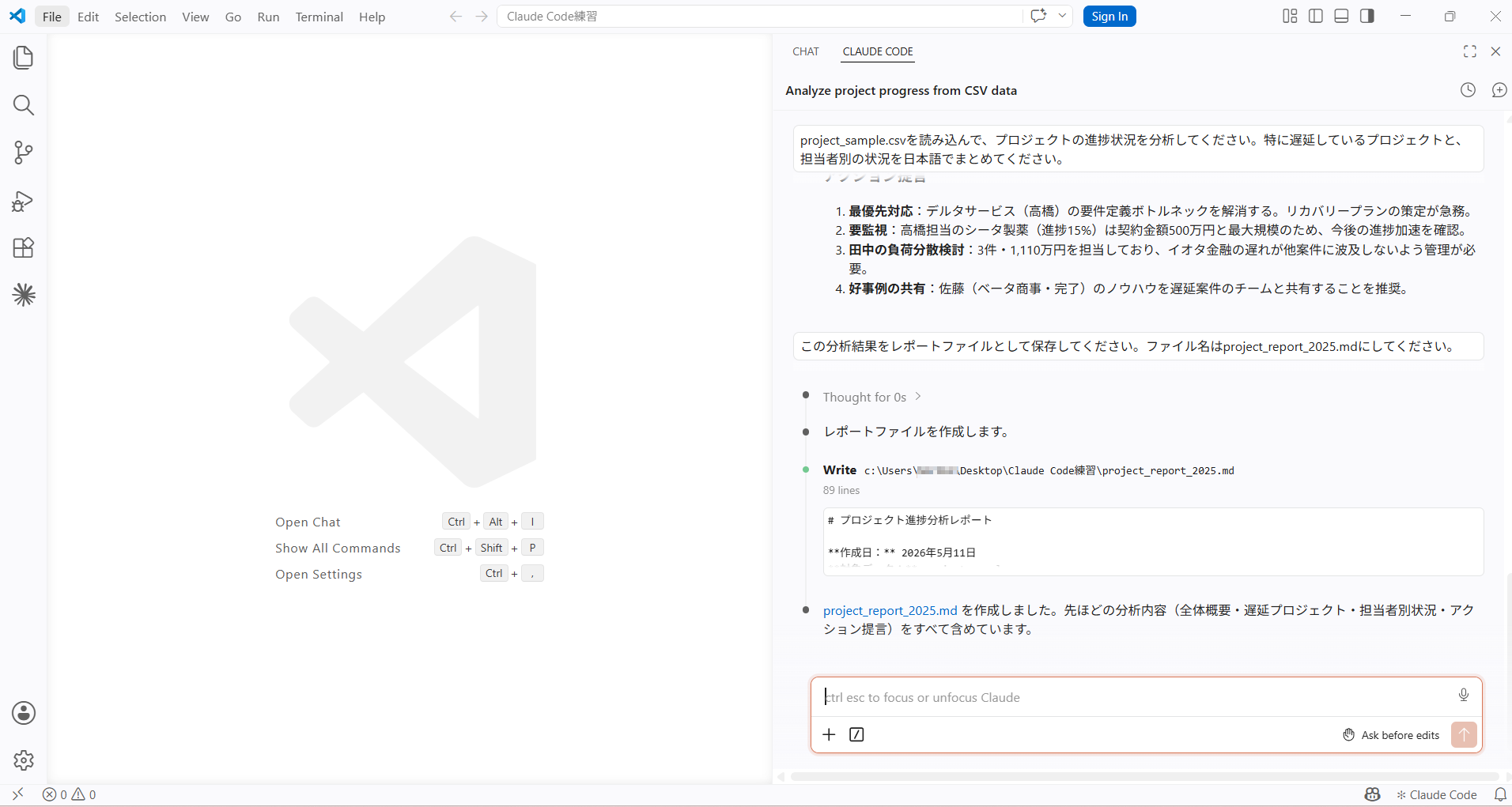1512x807 pixels.
Task: Open Terminal menu
Action: (319, 17)
